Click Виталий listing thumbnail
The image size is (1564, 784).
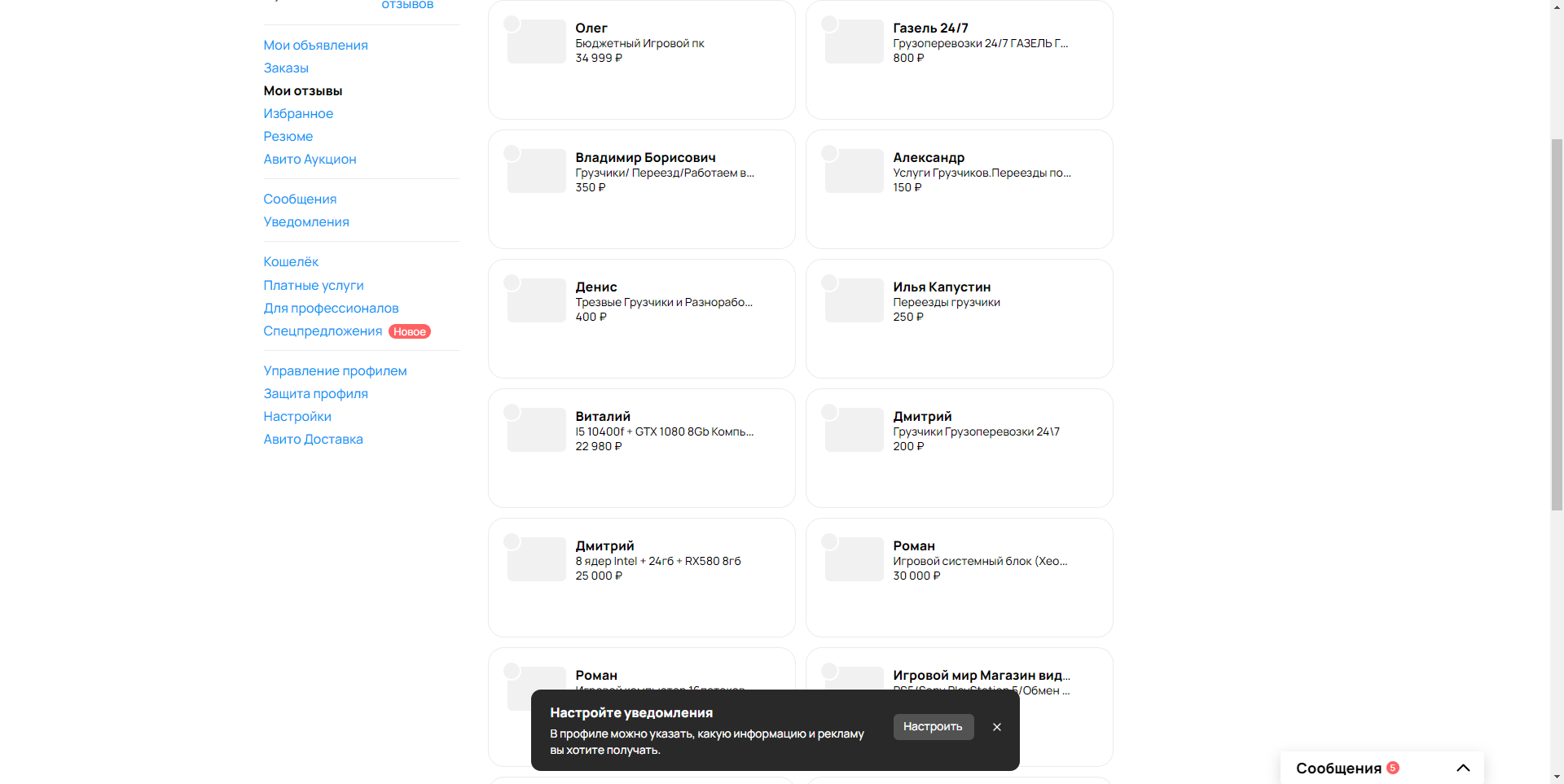pos(536,430)
